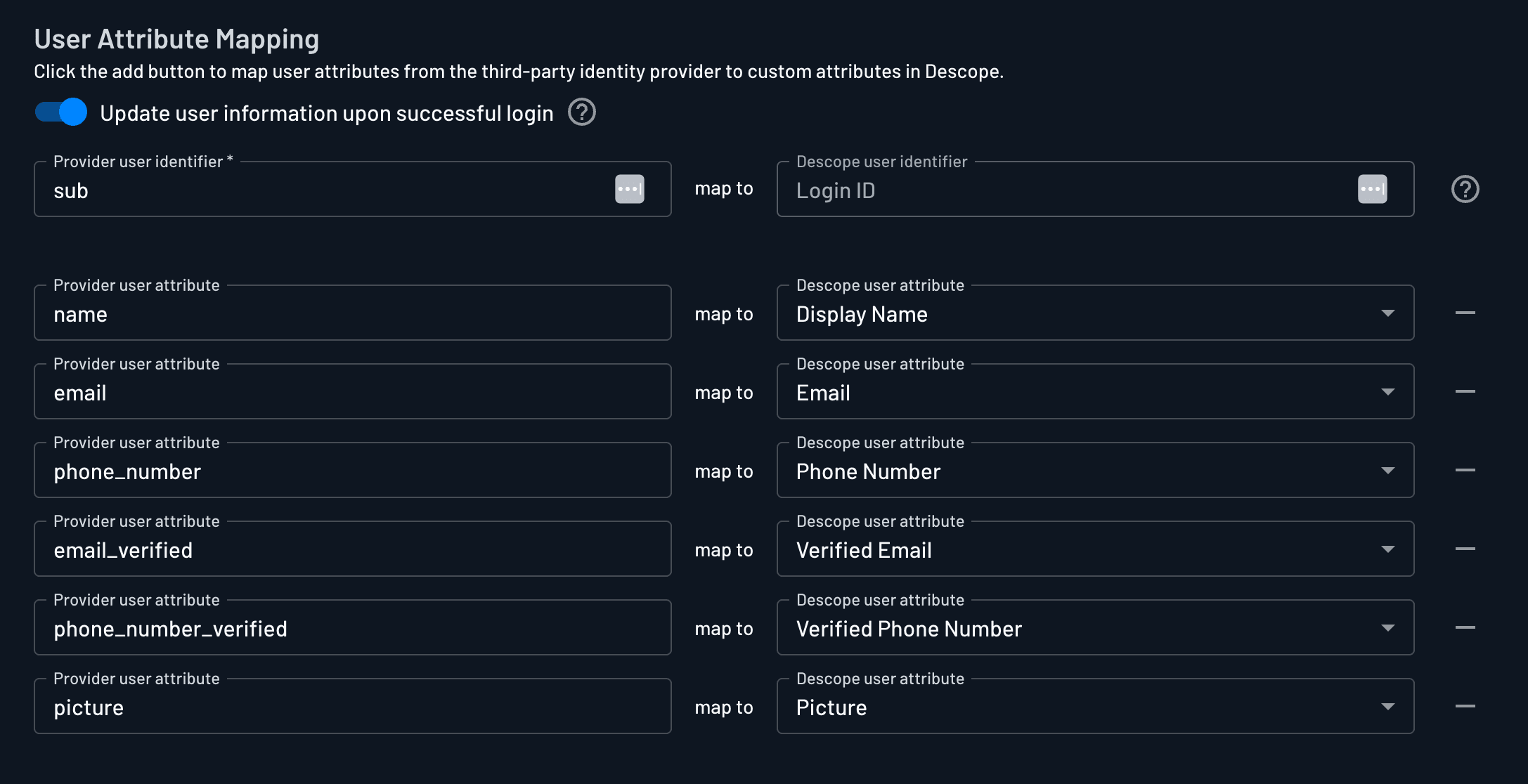Image resolution: width=1528 pixels, height=784 pixels.
Task: Open the Email Descope attribute dropdown
Action: (1388, 392)
